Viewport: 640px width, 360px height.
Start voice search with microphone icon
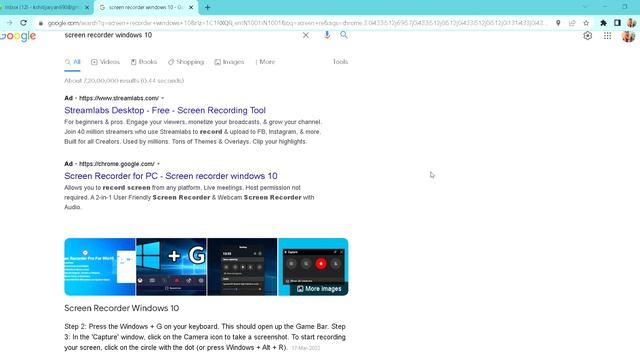tap(327, 35)
